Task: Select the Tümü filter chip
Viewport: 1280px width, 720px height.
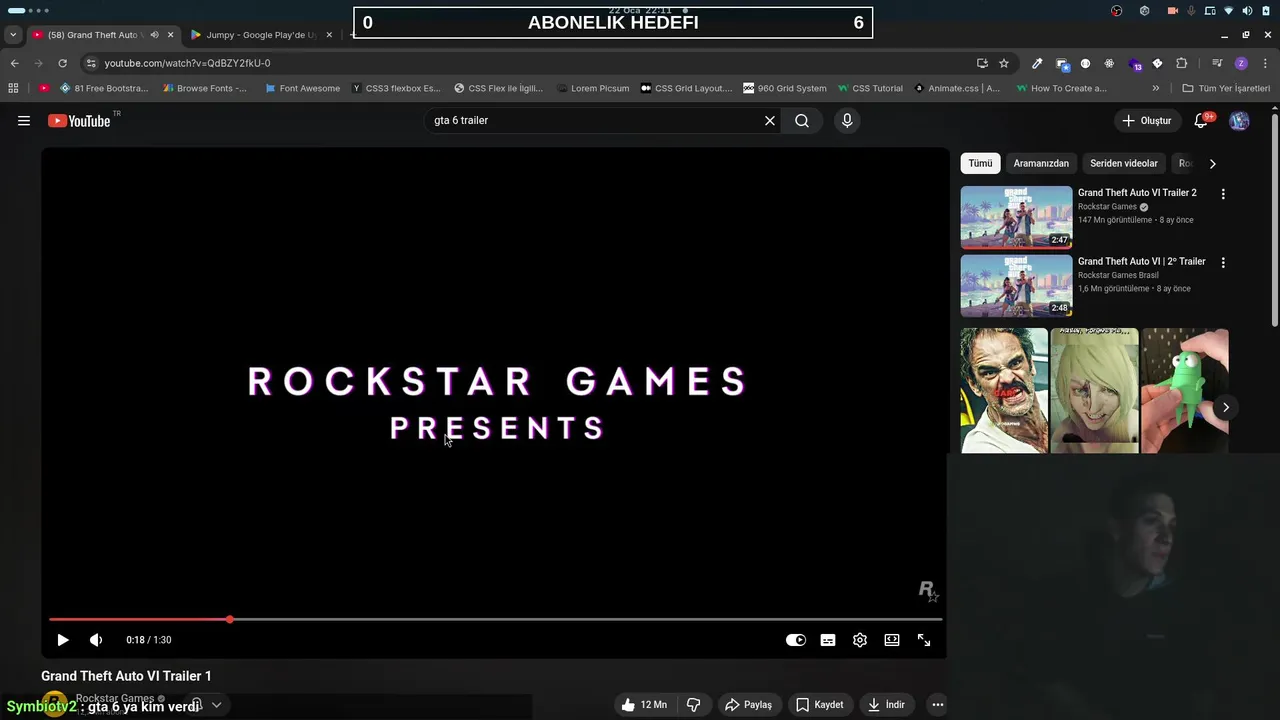Action: (x=980, y=163)
